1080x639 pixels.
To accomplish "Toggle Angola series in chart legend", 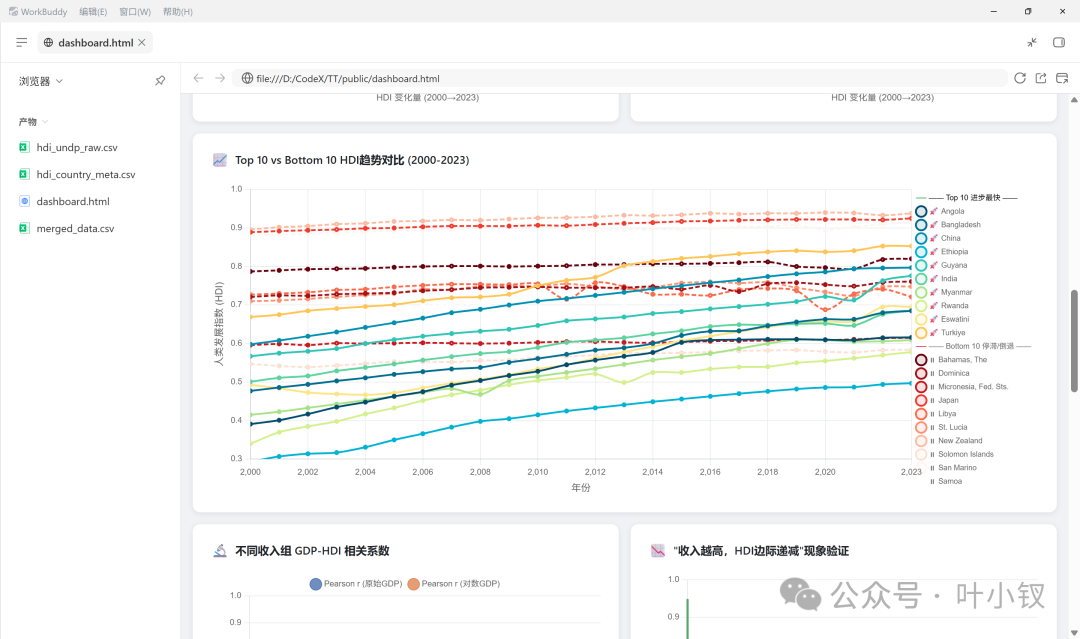I will click(x=939, y=211).
